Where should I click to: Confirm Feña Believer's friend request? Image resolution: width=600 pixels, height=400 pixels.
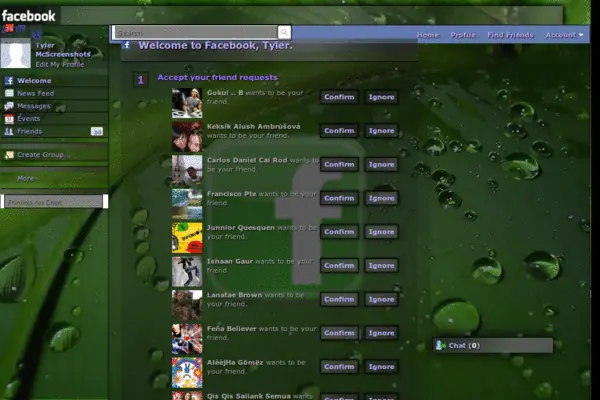point(339,333)
